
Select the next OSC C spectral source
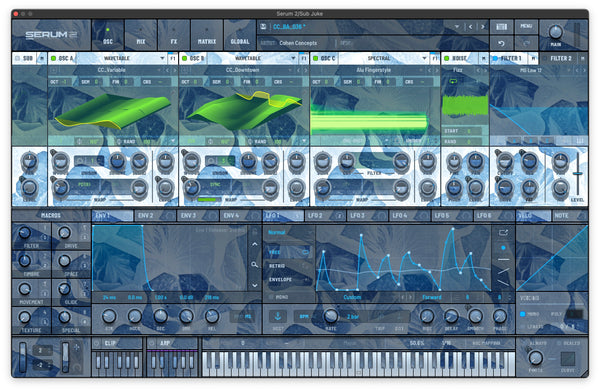(x=437, y=70)
